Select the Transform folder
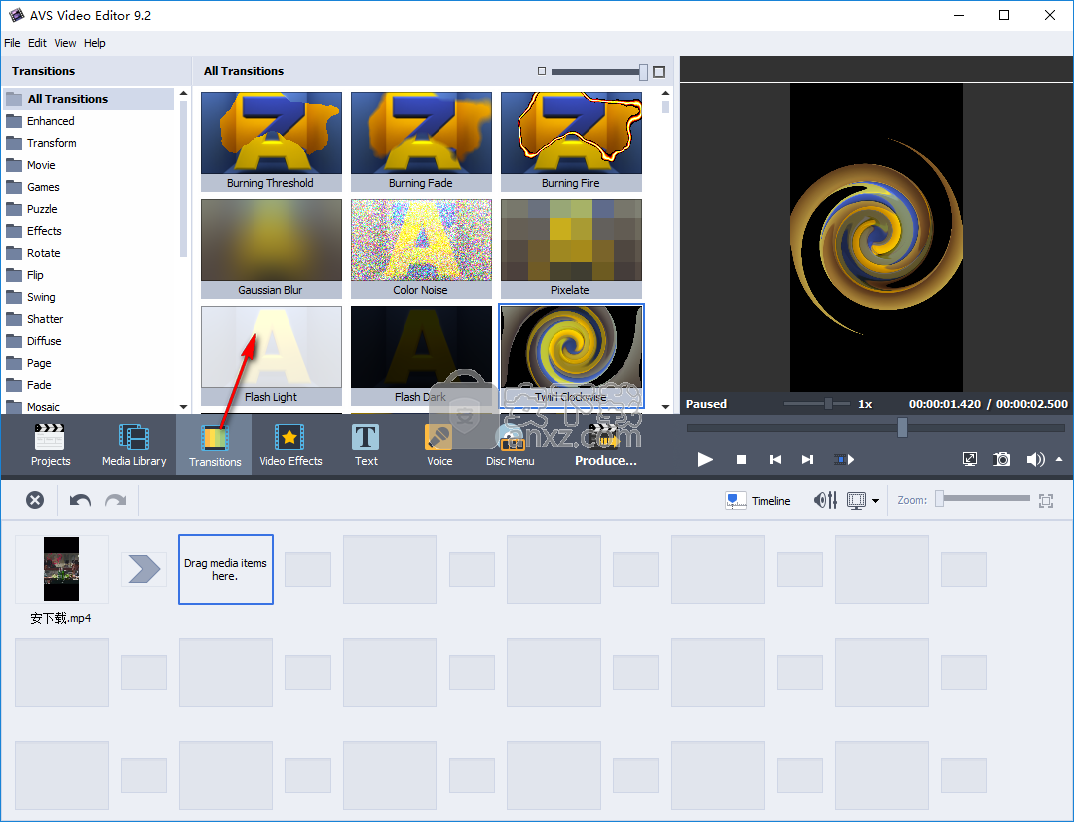1074x822 pixels. click(88, 143)
